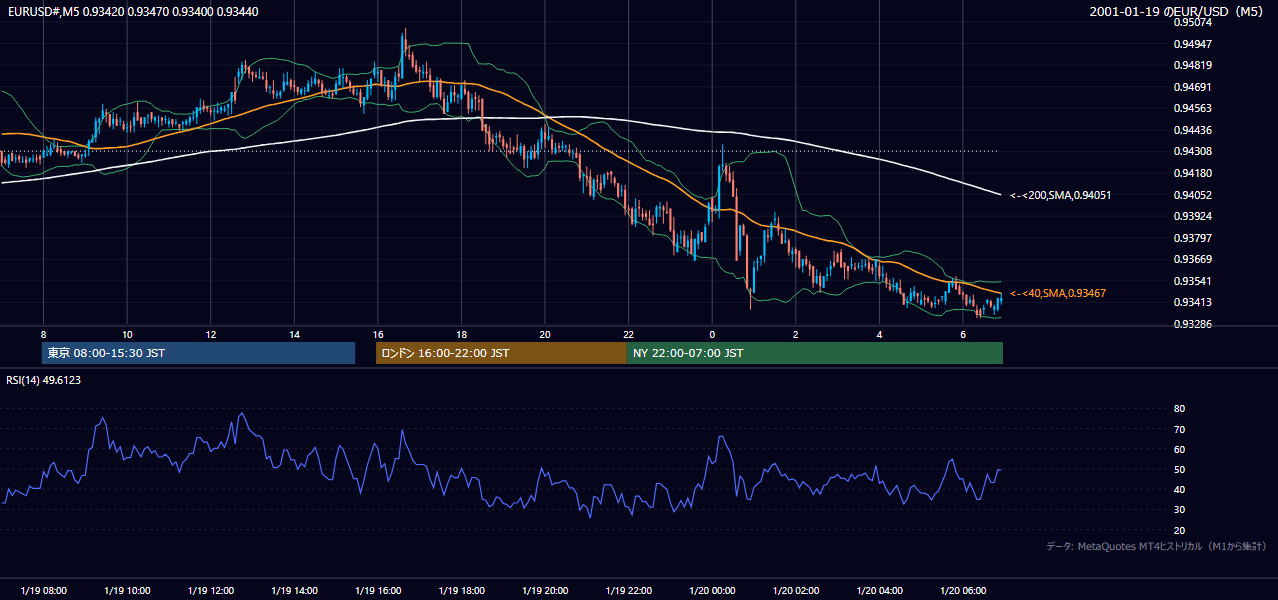
Task: Click price axis value 0.93669
Action: click(x=1192, y=259)
